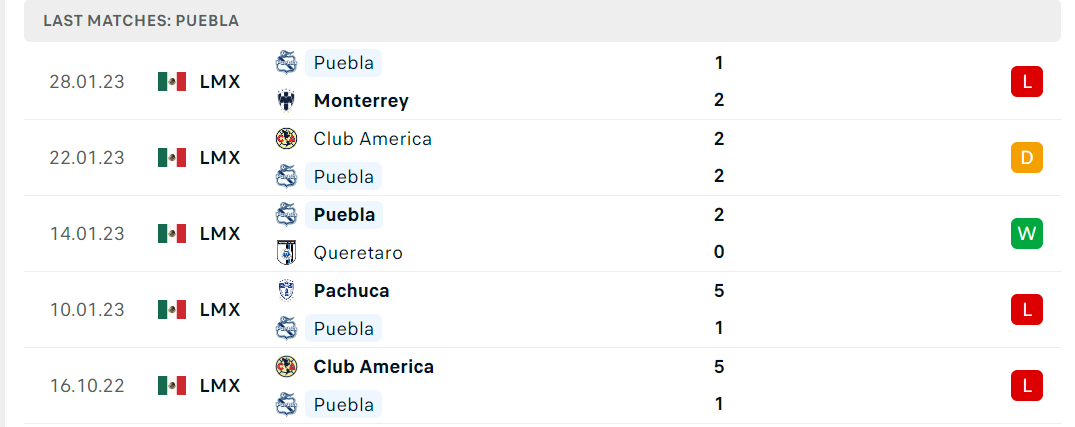Screen dimensions: 1075x427
Task: Click the Monterrey club crest icon
Action: tap(286, 101)
